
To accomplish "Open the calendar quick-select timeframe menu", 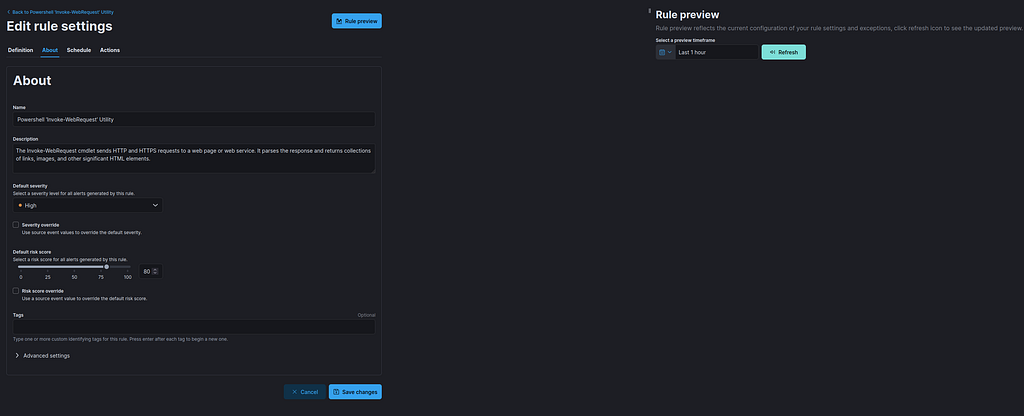I will [665, 52].
